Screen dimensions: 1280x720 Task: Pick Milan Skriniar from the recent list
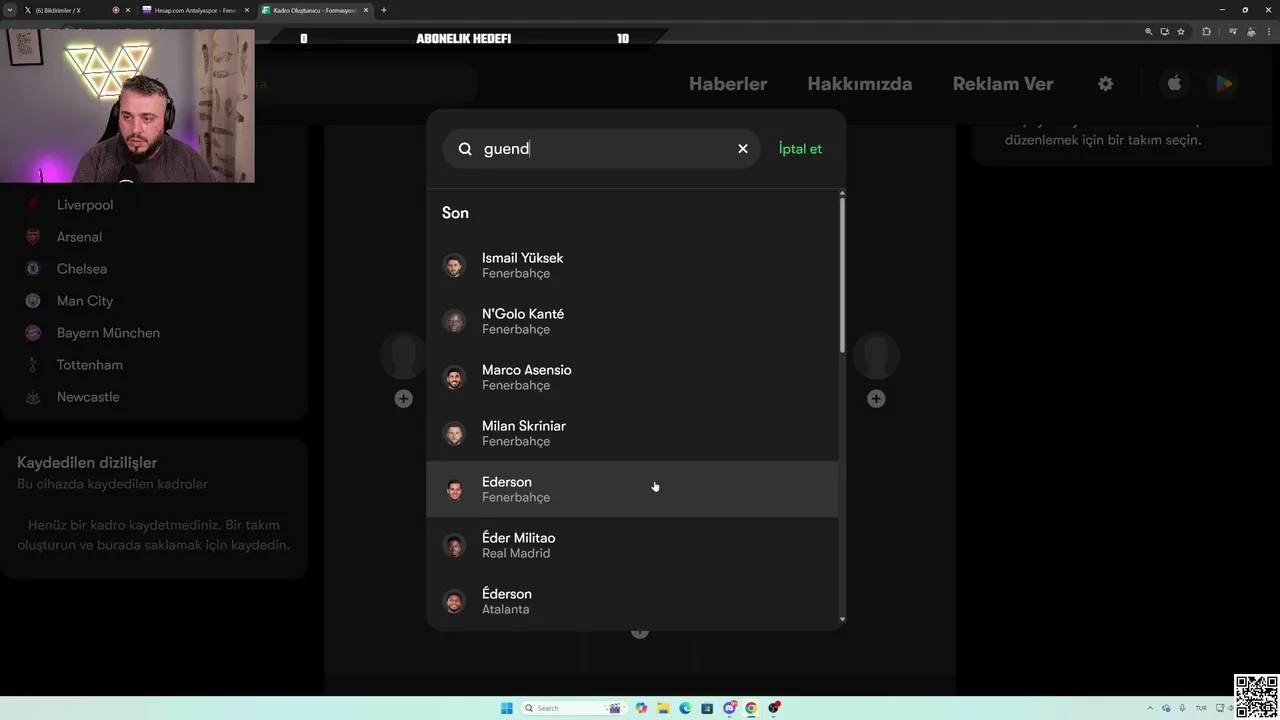tap(632, 433)
